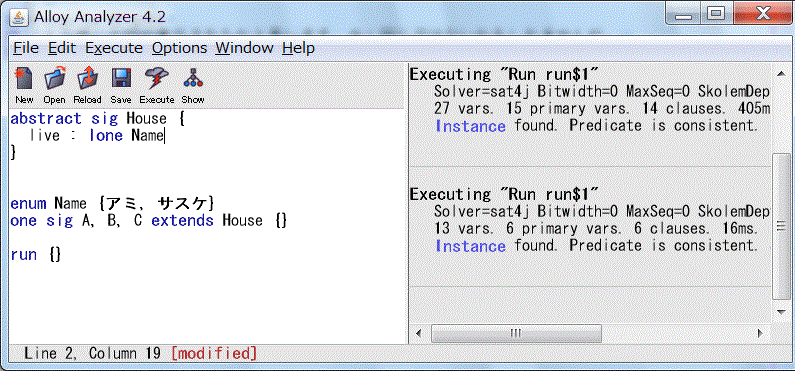
Task: Open the first Instance link in log
Action: tap(471, 126)
